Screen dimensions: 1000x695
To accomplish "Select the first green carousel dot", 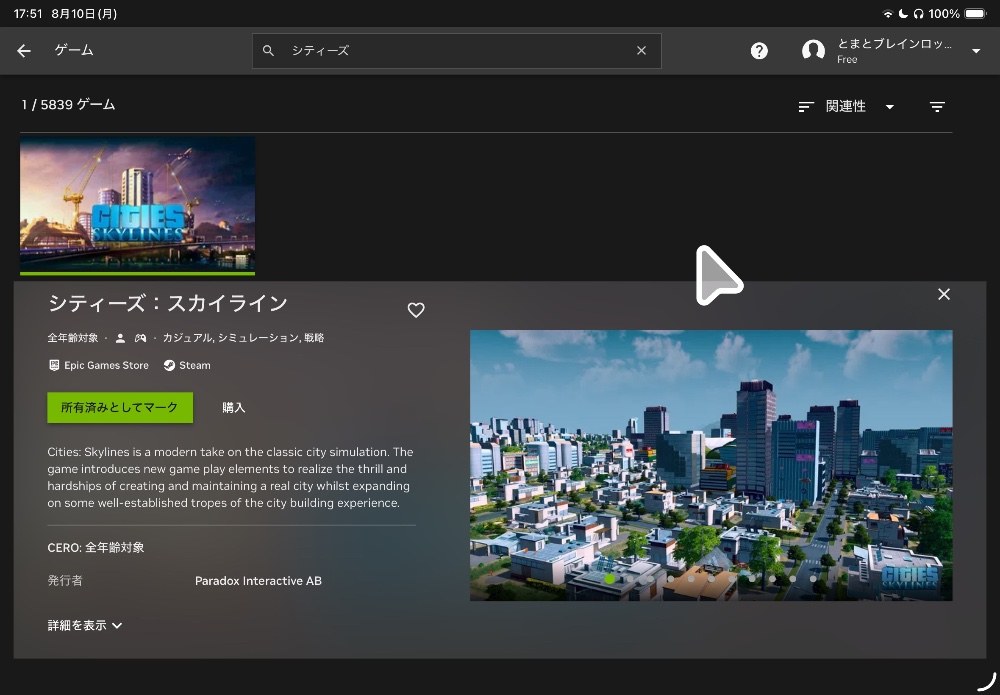I will point(610,579).
